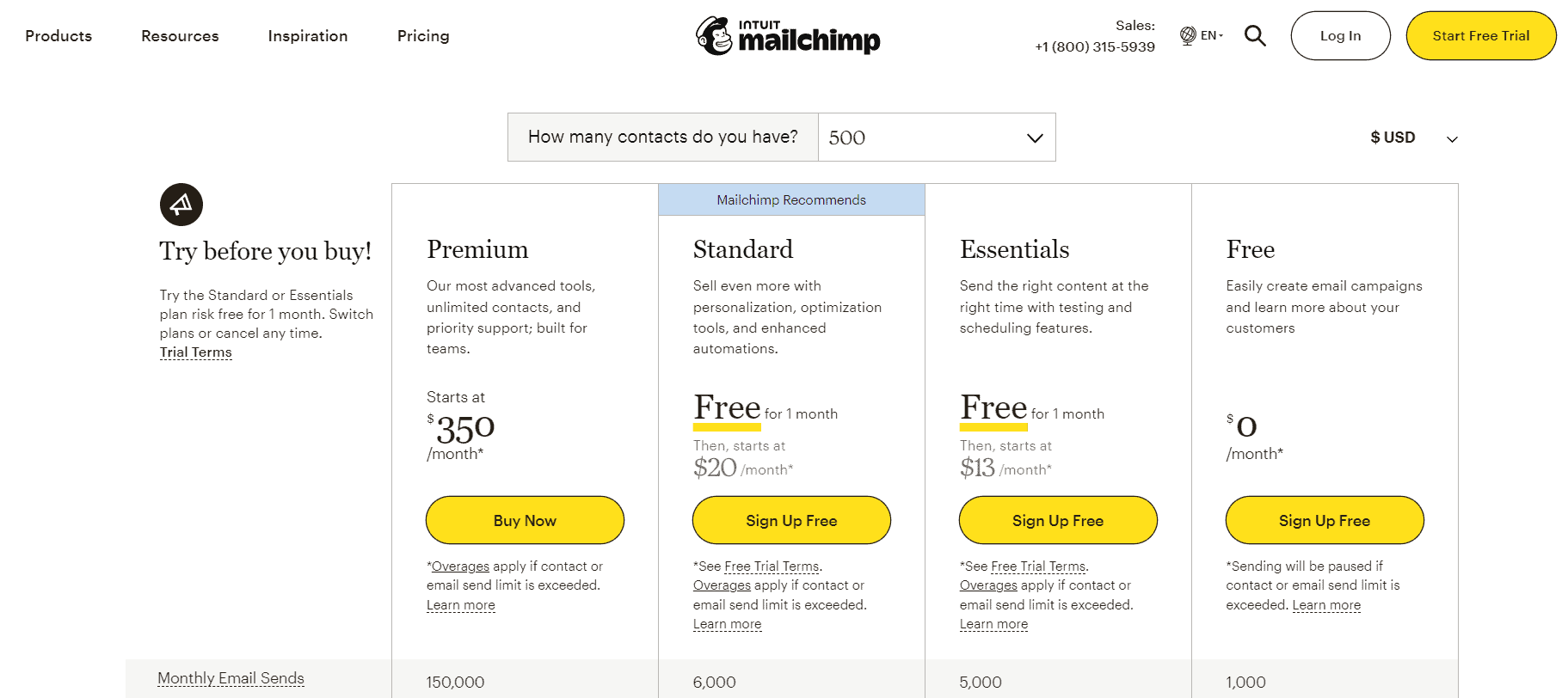Viewport: 1568px width, 698px height.
Task: Expand the contacts count dropdown
Action: (x=937, y=138)
